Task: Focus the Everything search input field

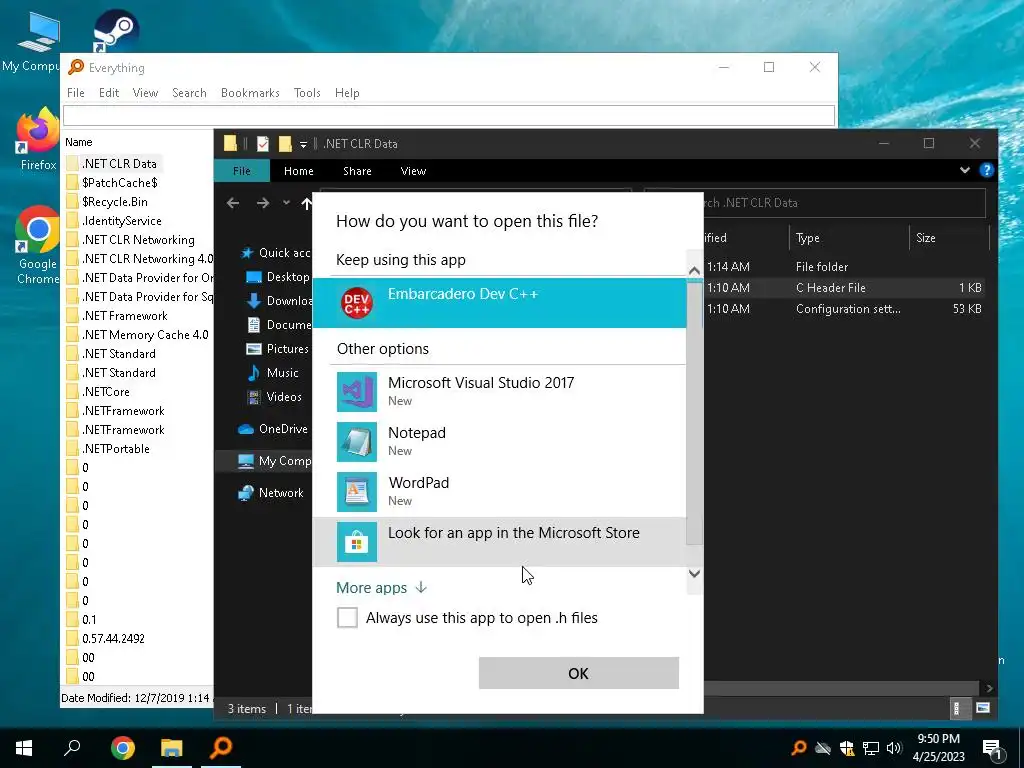Action: pyautogui.click(x=449, y=116)
